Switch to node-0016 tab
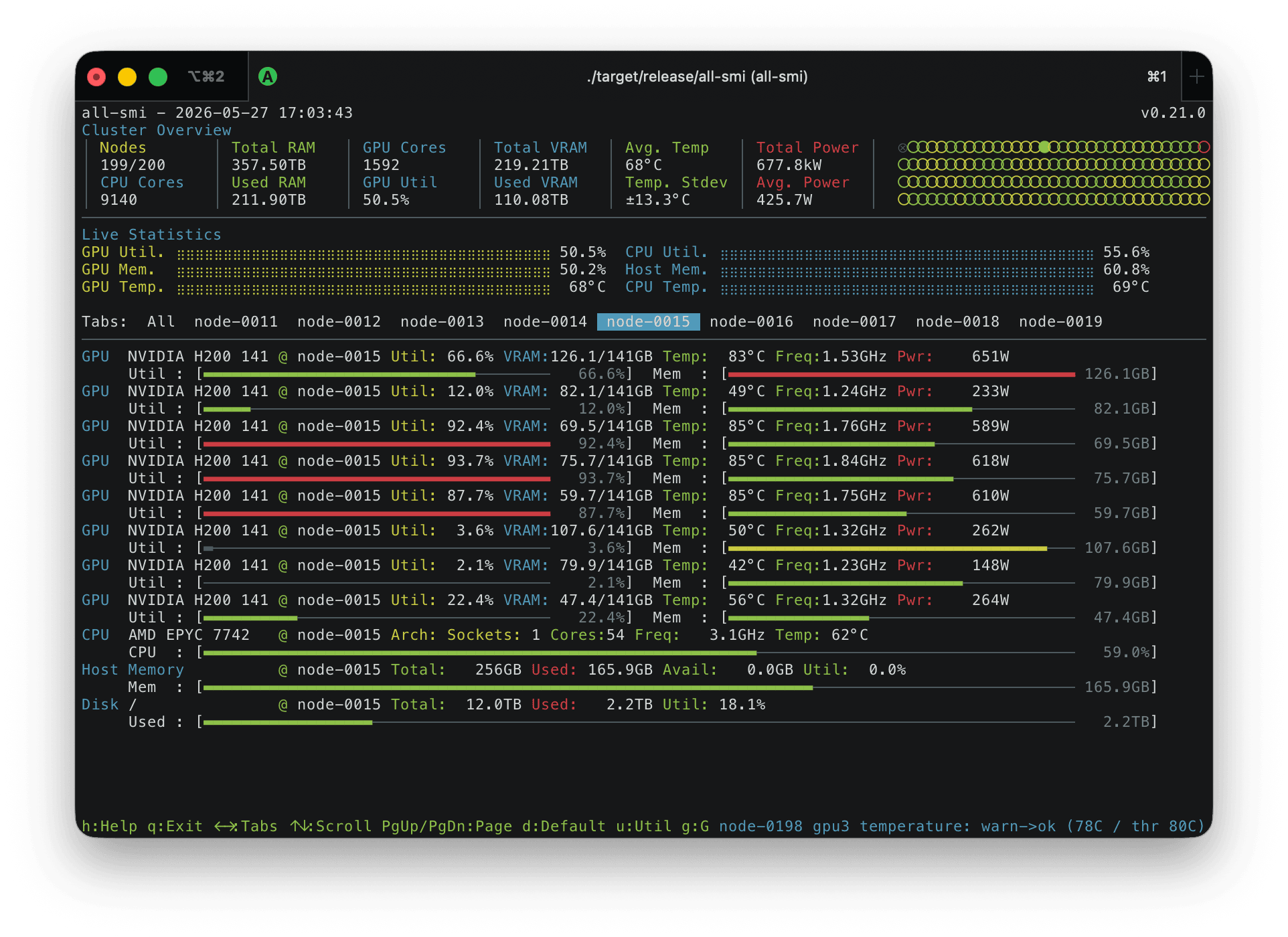 tap(752, 322)
